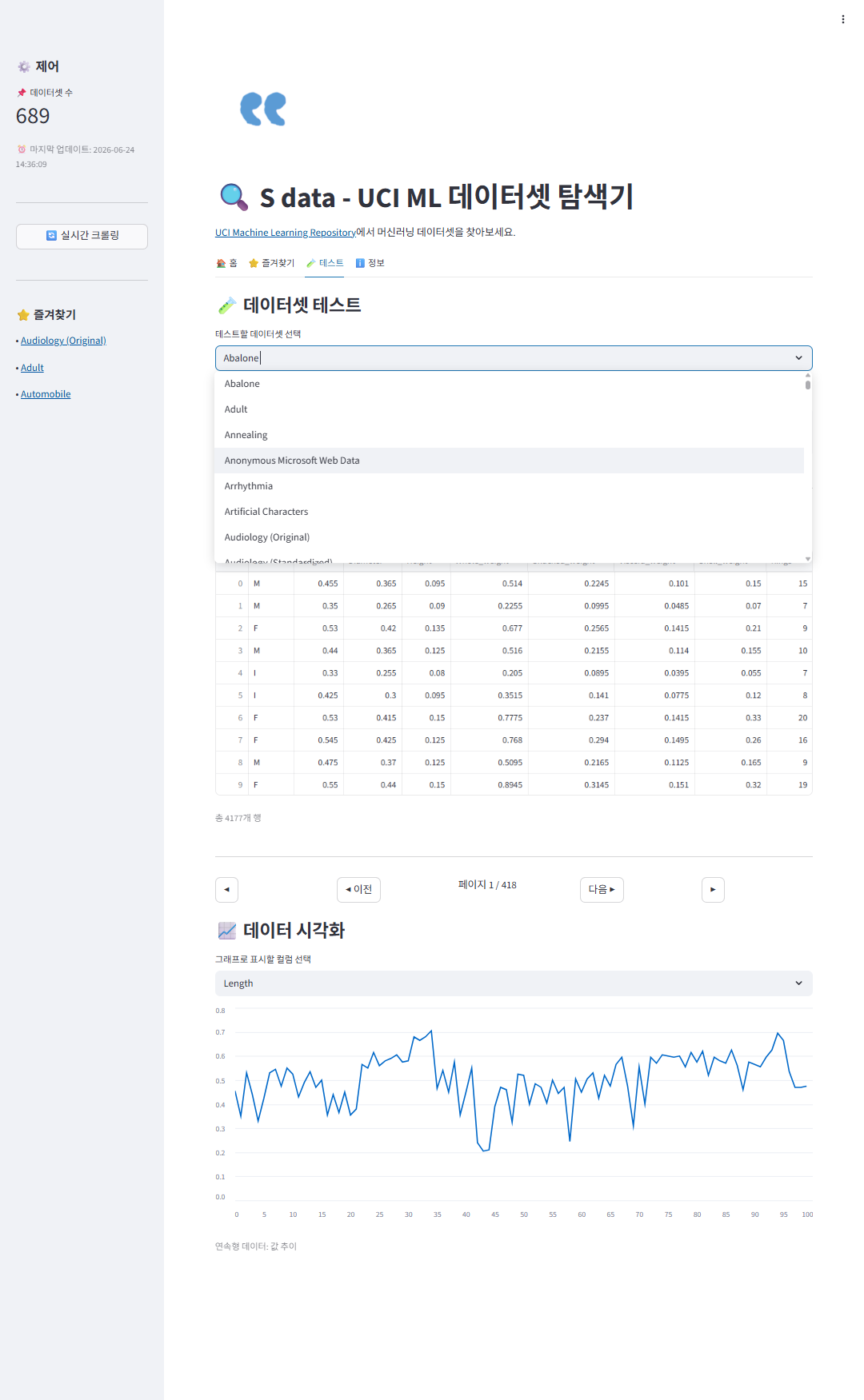
Task: Open the 정보 tab
Action: point(370,263)
